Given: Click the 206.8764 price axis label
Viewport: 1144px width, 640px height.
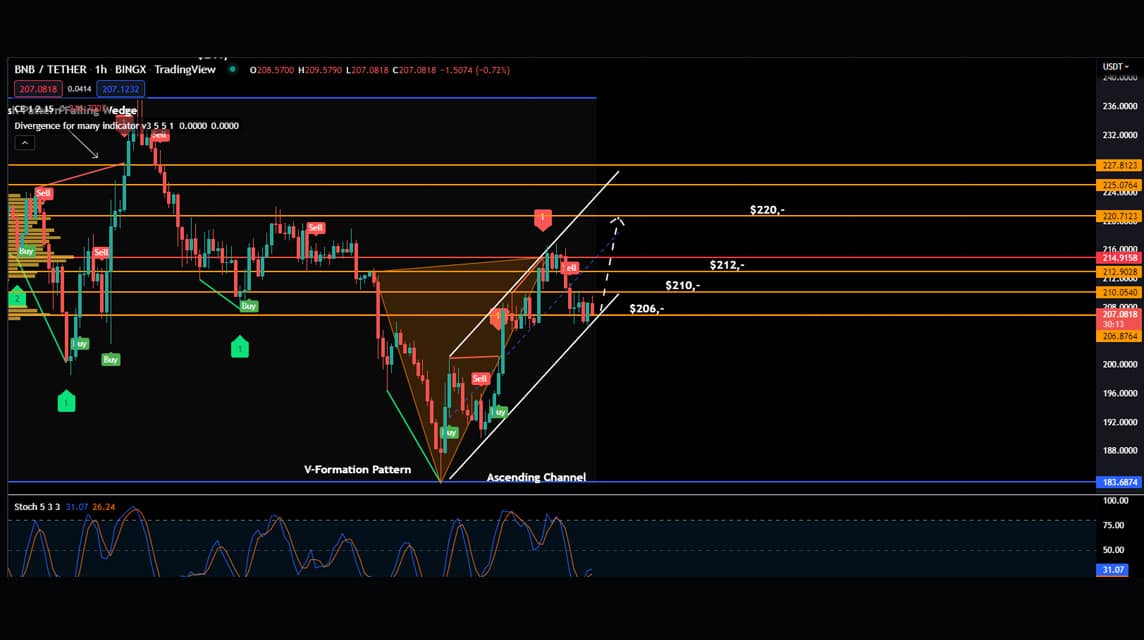Looking at the screenshot, I should [x=1119, y=336].
